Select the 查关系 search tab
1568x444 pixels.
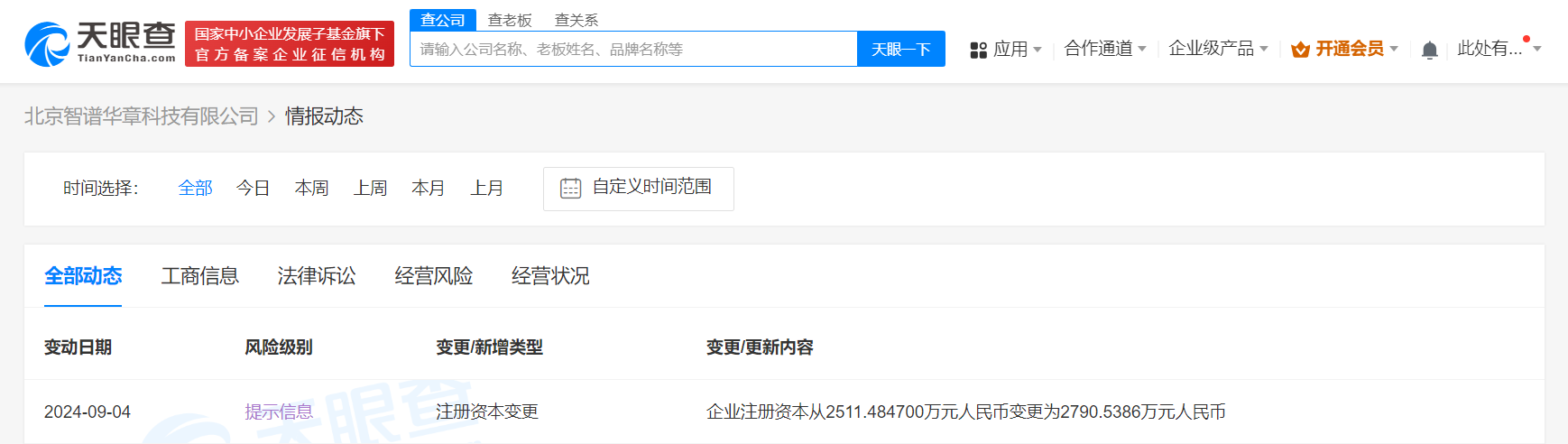pos(576,20)
